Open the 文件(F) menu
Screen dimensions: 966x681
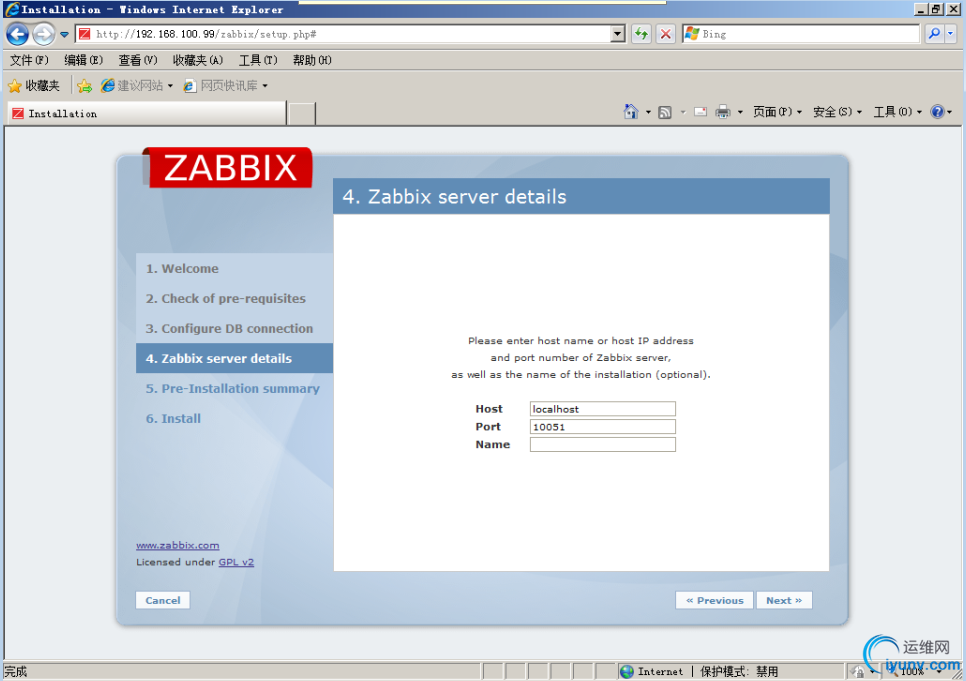pos(29,60)
